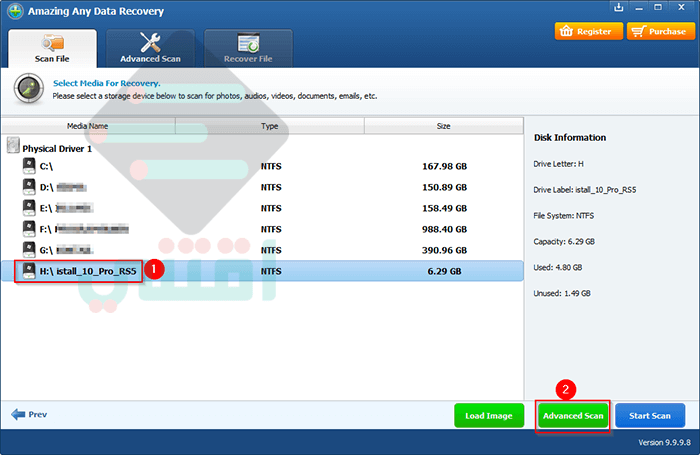Sort by Type column header
This screenshot has height=455, width=700.
pyautogui.click(x=270, y=126)
